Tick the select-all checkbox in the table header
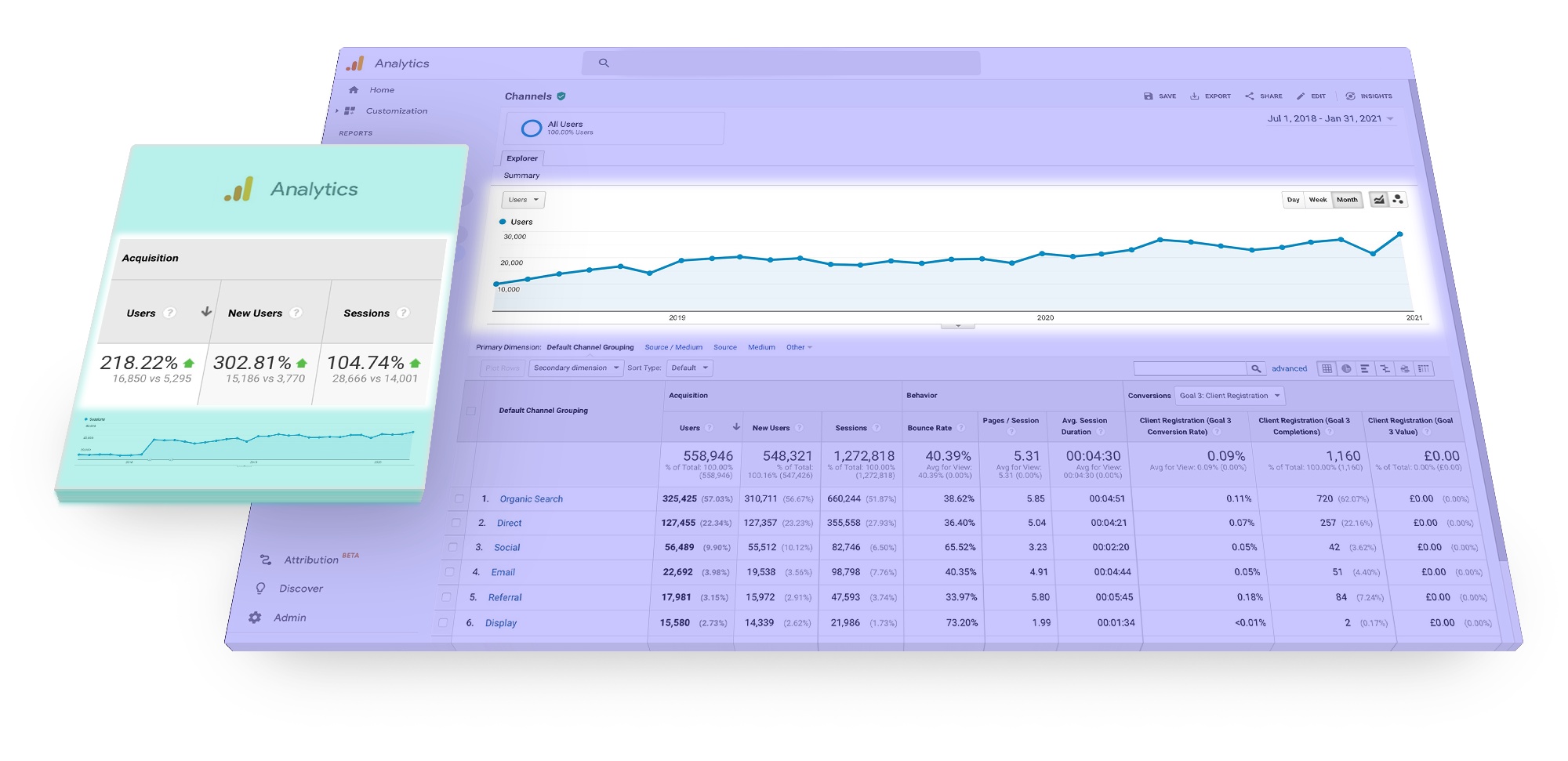 [x=471, y=411]
